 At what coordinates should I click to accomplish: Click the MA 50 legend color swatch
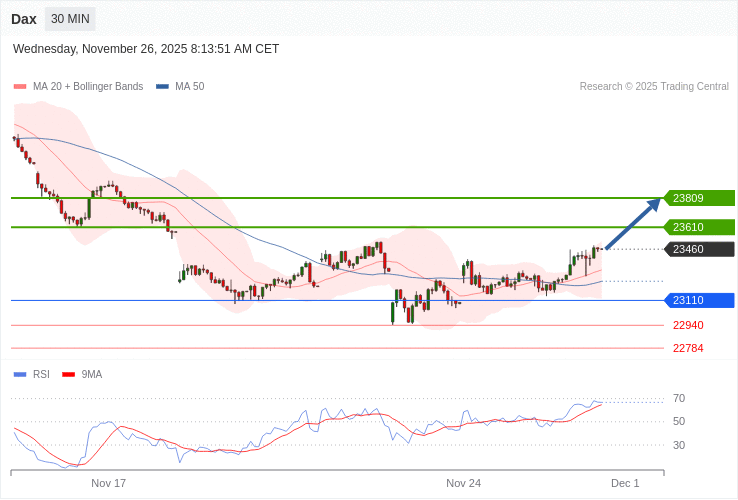tap(162, 87)
